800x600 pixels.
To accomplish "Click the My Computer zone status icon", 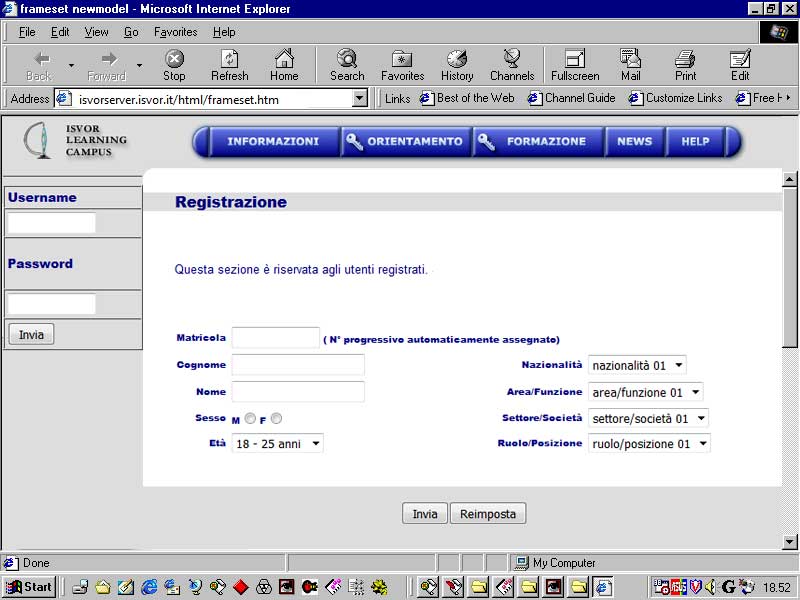I will pos(521,563).
